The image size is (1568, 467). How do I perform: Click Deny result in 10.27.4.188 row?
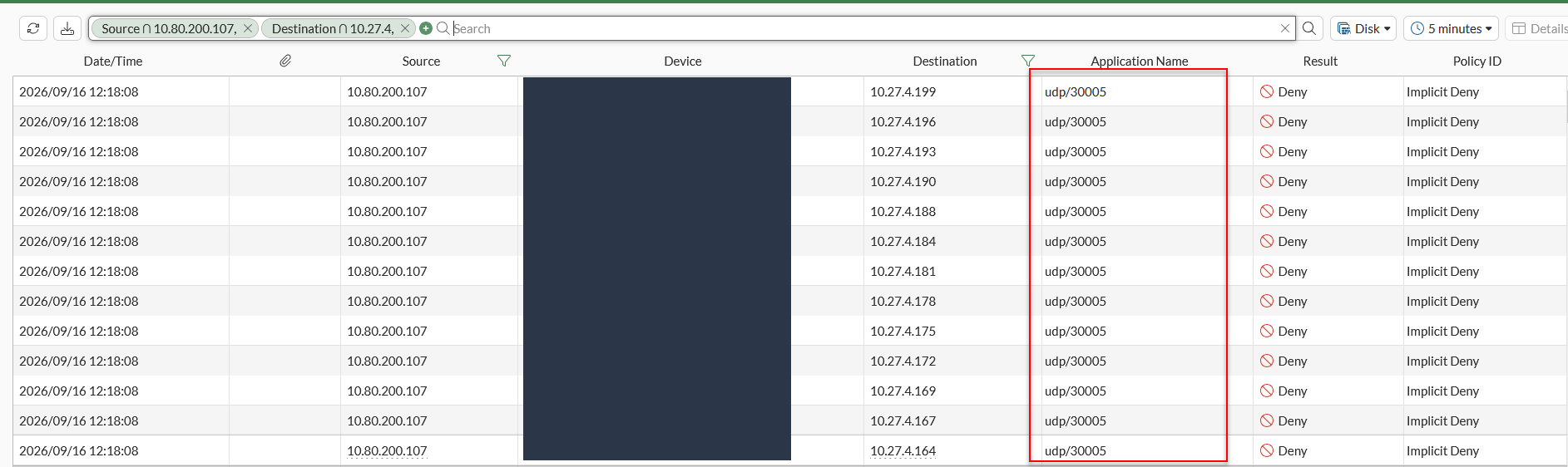coord(1293,211)
